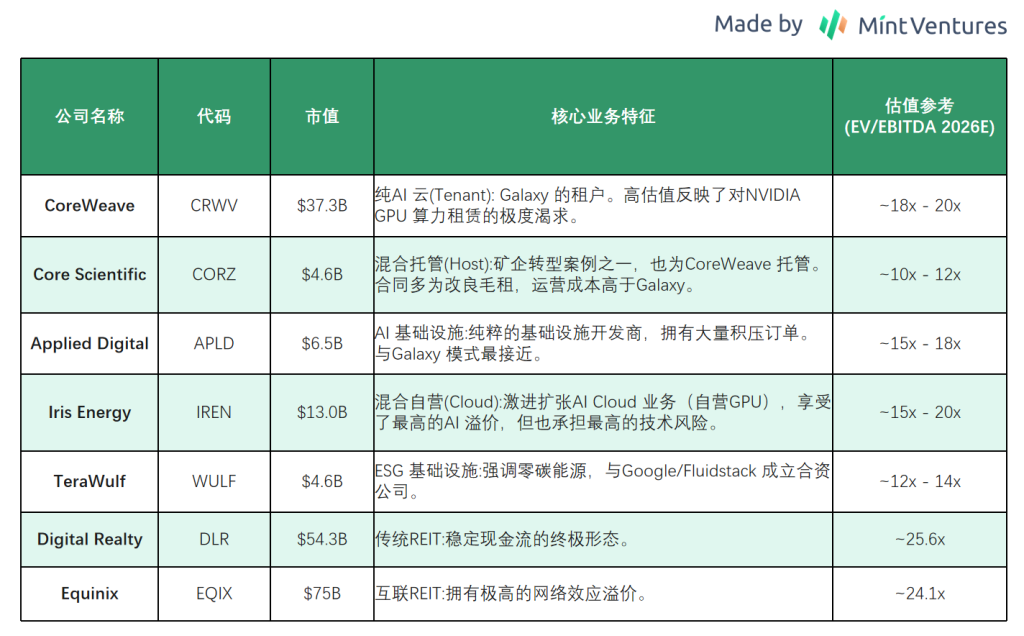Click the 市值 column header

pyautogui.click(x=322, y=116)
